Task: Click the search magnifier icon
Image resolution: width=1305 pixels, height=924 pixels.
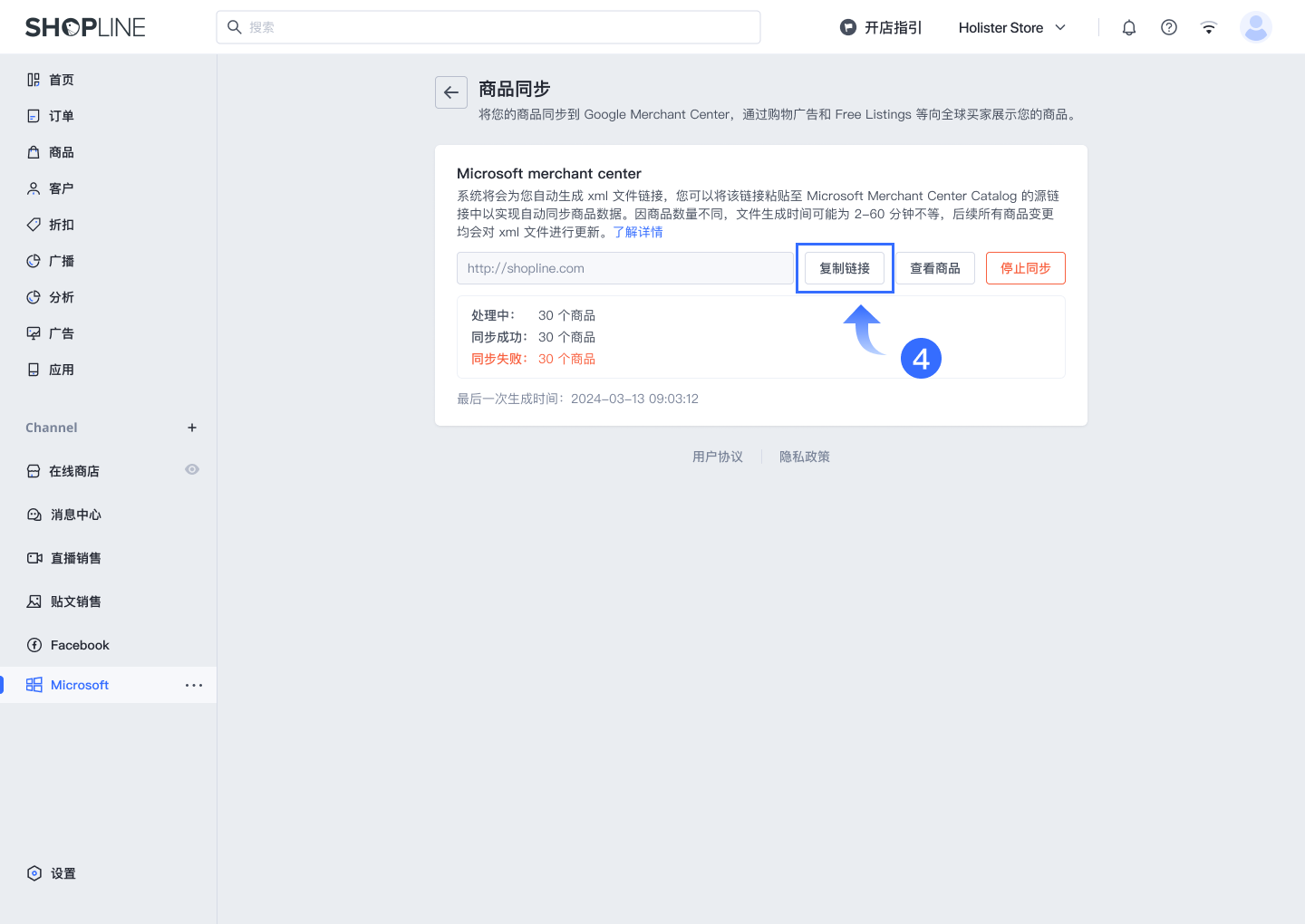Action: [x=234, y=27]
